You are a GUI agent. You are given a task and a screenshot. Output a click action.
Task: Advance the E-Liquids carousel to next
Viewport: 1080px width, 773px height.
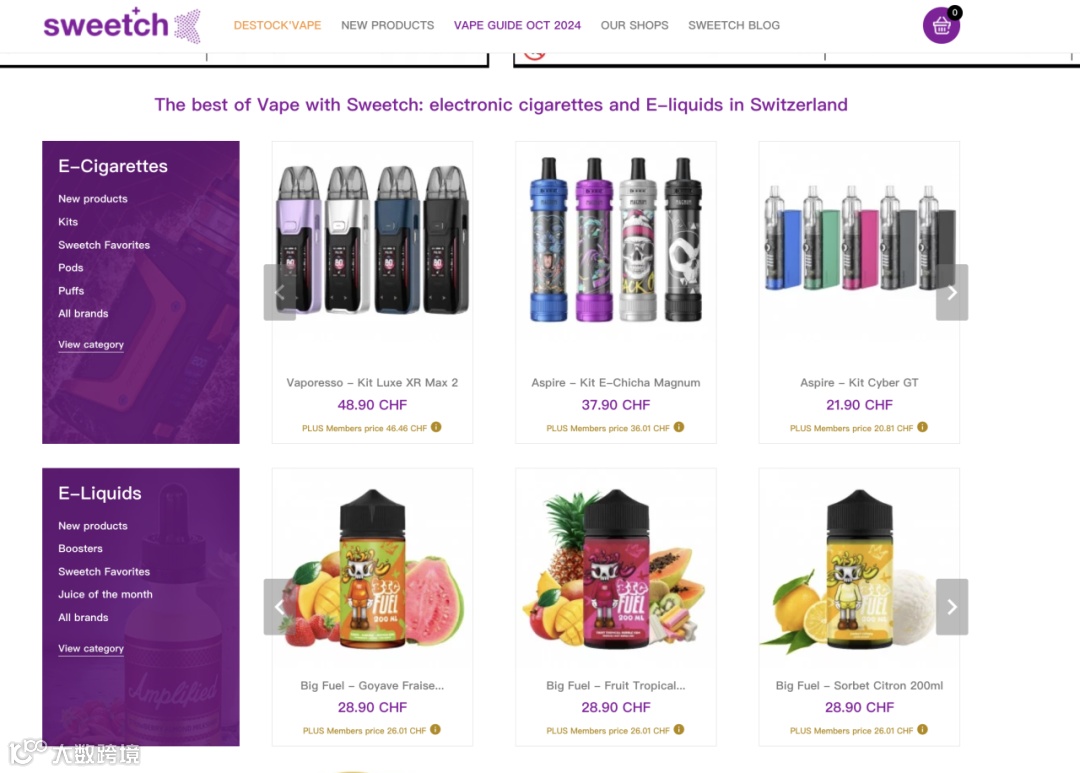pyautogui.click(x=952, y=606)
